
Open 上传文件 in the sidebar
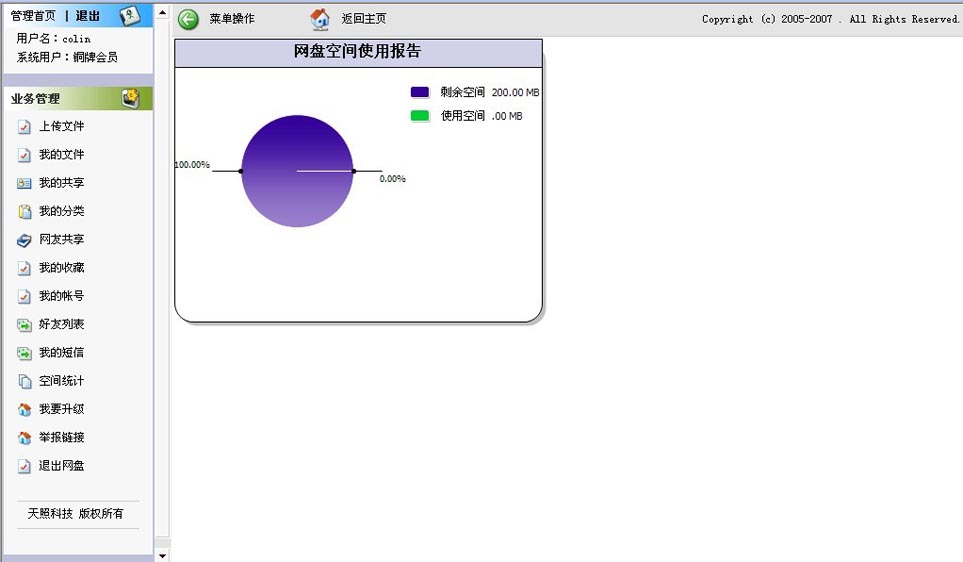[x=61, y=126]
